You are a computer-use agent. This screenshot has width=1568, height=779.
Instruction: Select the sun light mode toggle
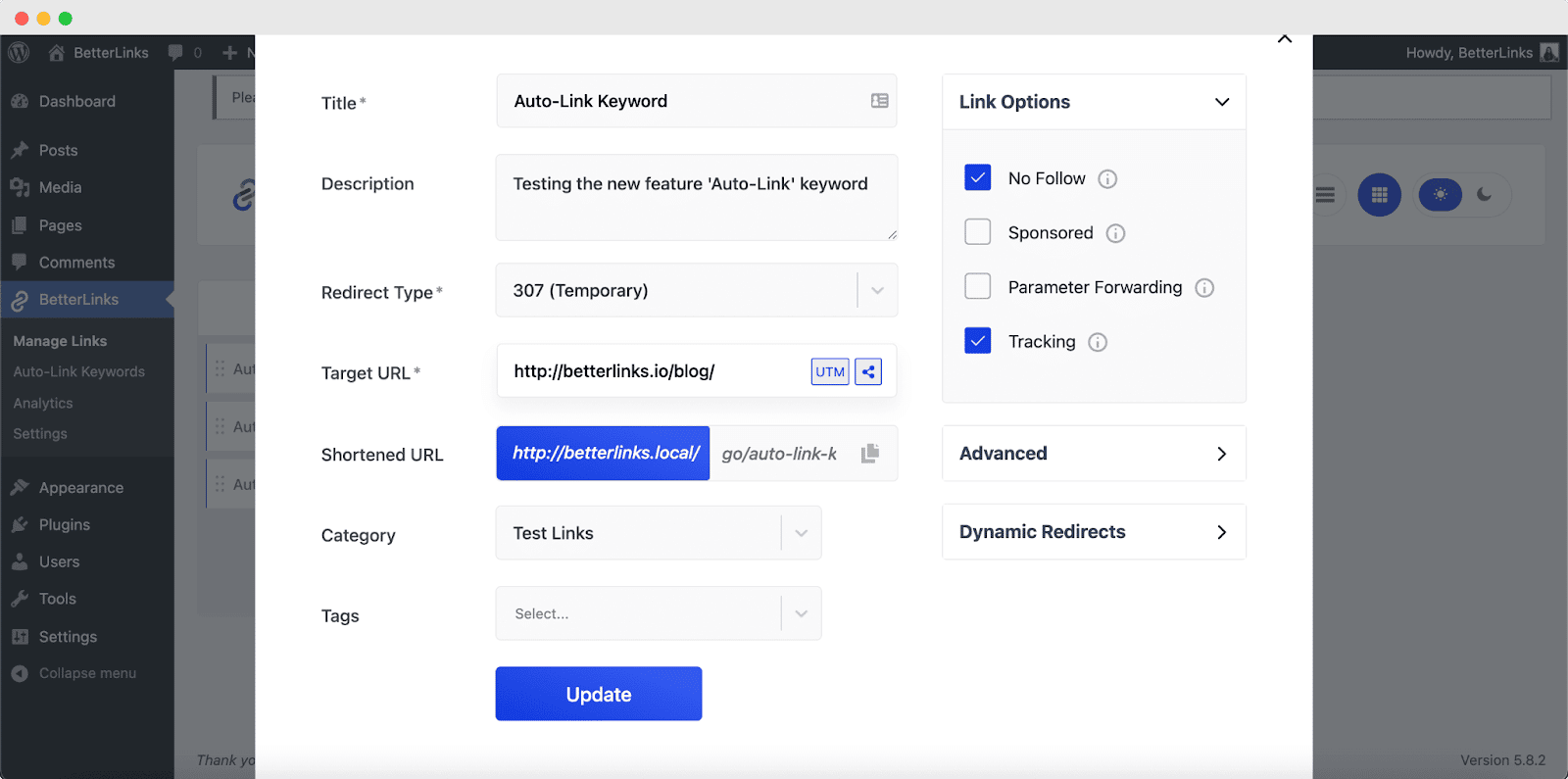pos(1440,195)
